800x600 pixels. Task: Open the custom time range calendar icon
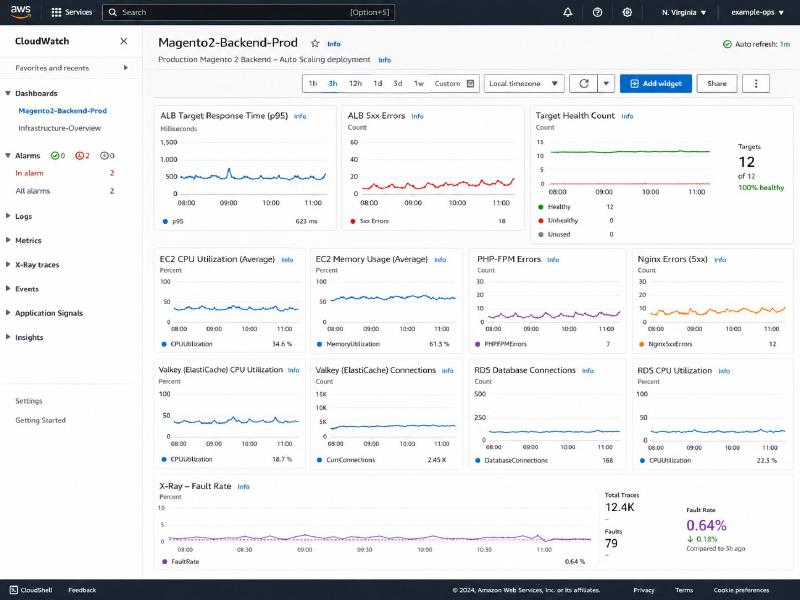(x=470, y=83)
